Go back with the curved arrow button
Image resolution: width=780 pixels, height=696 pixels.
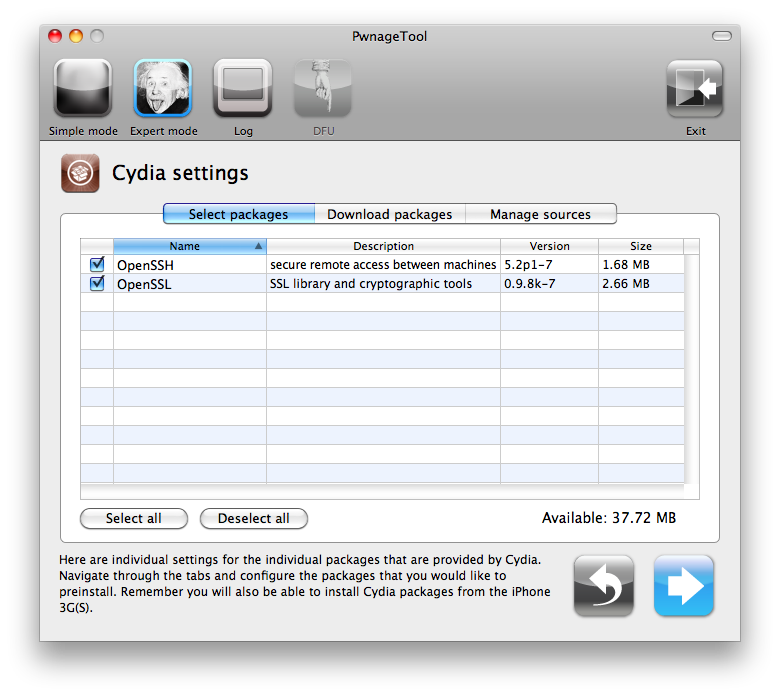point(603,586)
